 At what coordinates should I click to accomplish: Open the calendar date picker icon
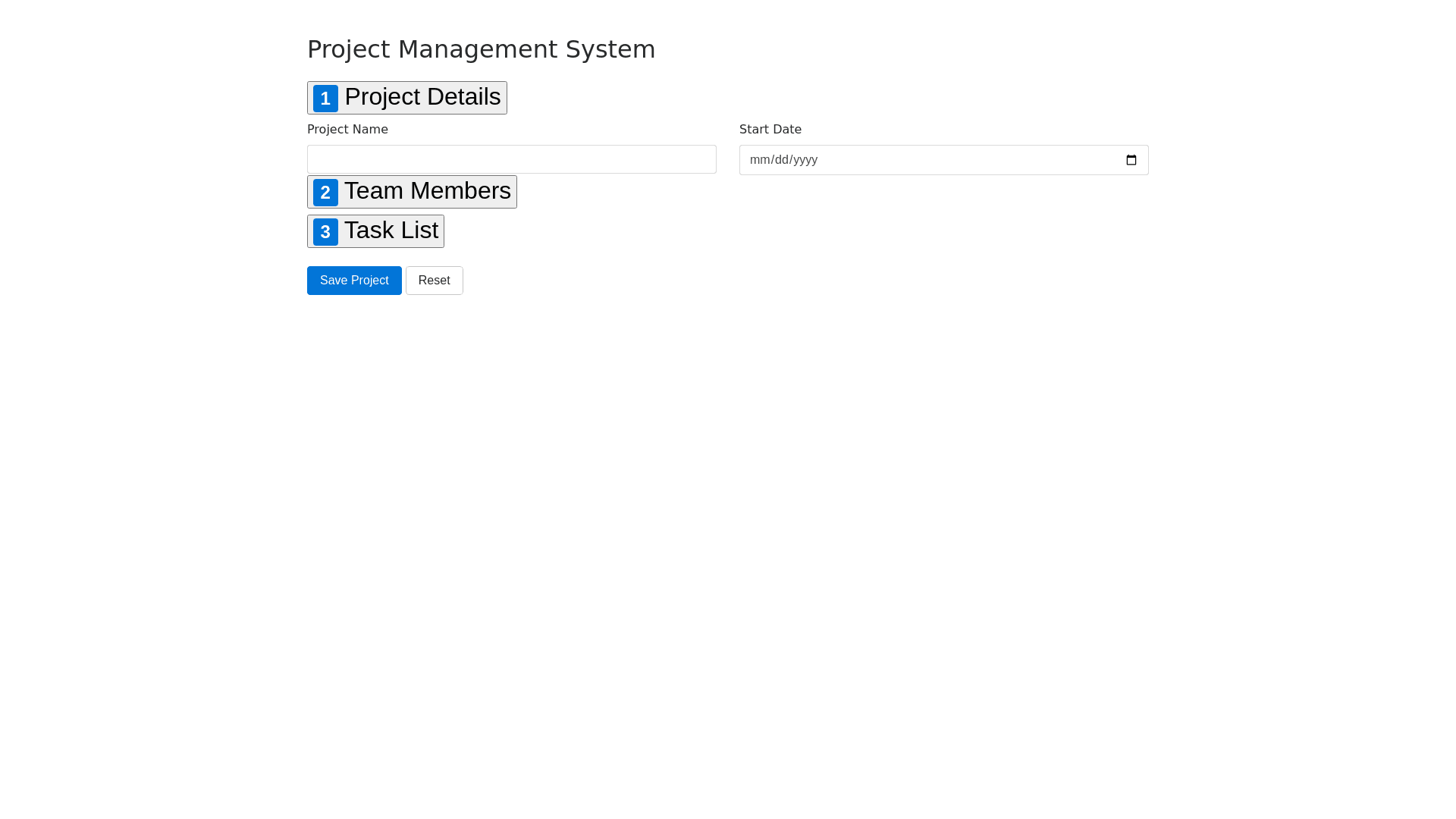pos(1131,160)
